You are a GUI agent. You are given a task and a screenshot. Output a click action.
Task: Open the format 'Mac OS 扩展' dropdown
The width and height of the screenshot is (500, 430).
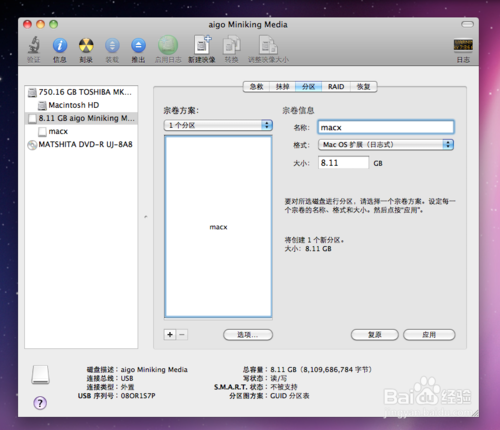[386, 144]
